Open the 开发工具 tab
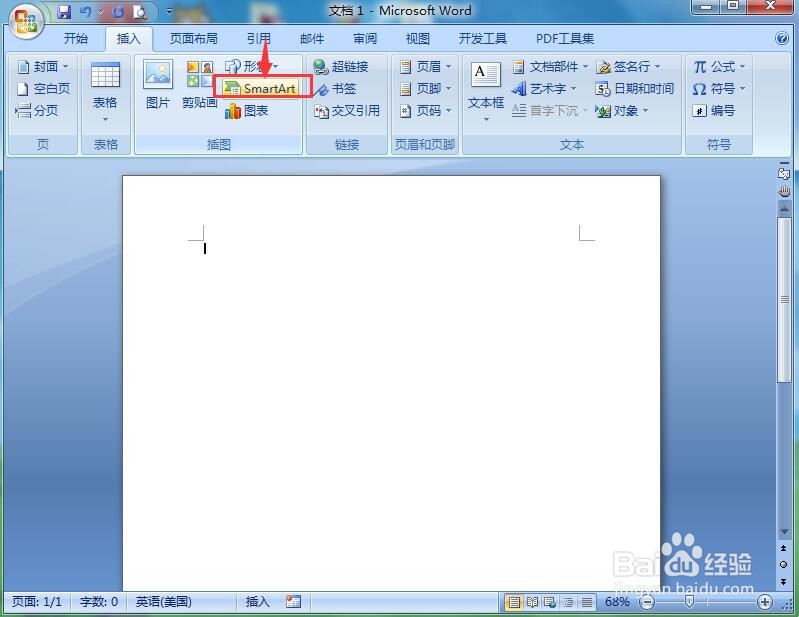This screenshot has height=617, width=799. click(x=483, y=39)
